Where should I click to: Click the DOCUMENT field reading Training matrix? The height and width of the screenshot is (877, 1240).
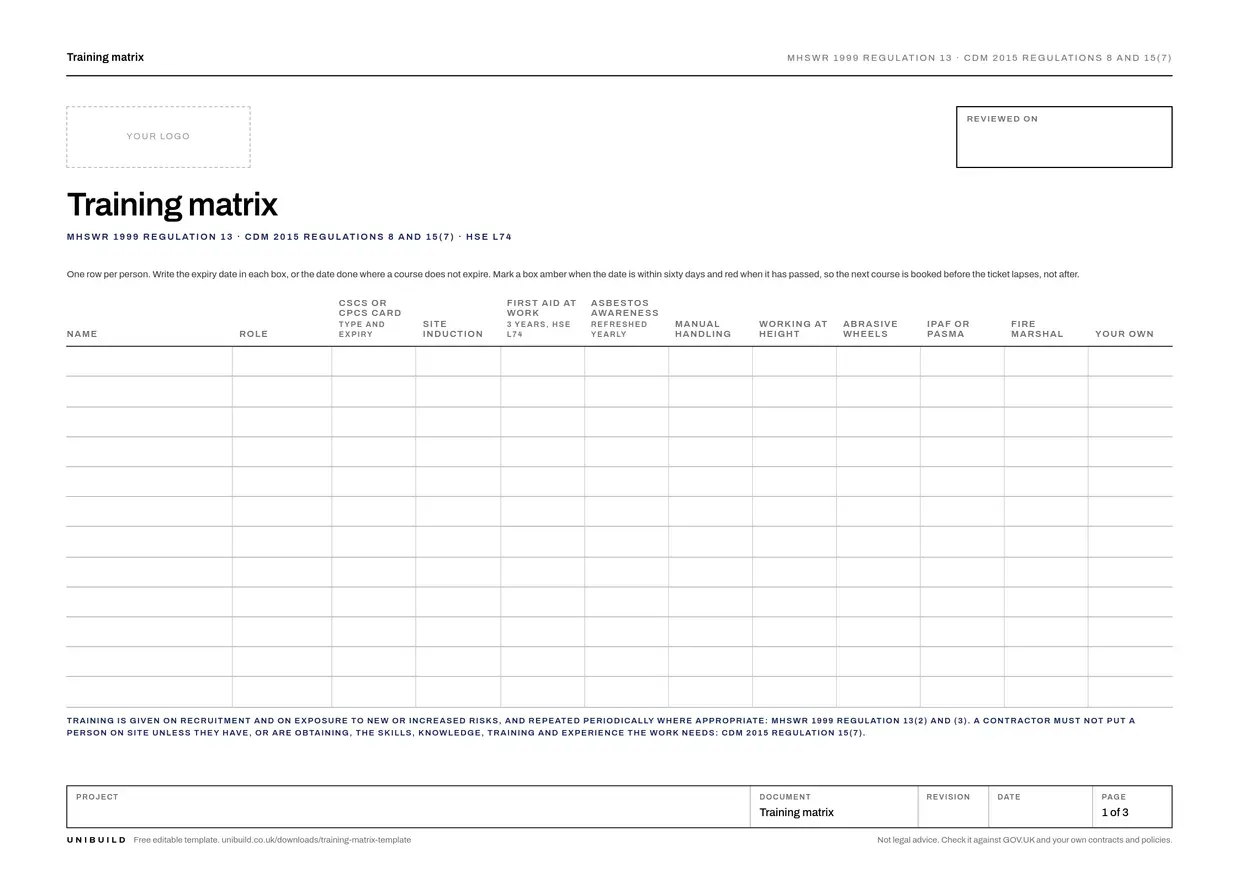pos(833,807)
